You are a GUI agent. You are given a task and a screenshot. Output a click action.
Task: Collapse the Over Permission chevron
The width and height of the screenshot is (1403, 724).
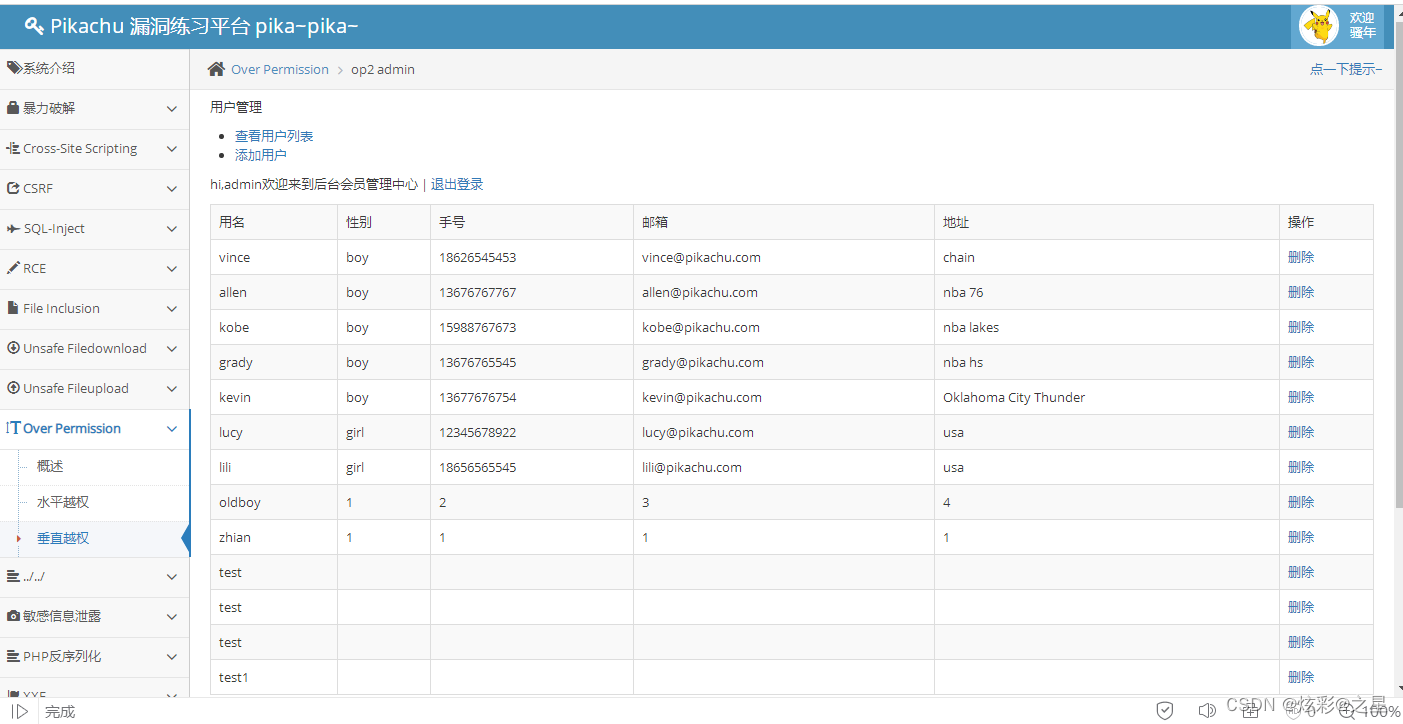pos(172,429)
